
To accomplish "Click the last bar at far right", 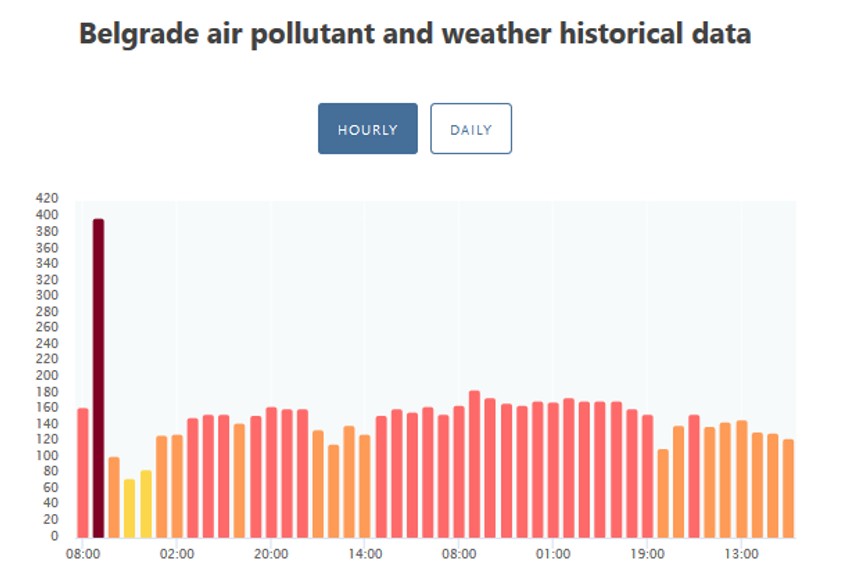I will (x=788, y=488).
